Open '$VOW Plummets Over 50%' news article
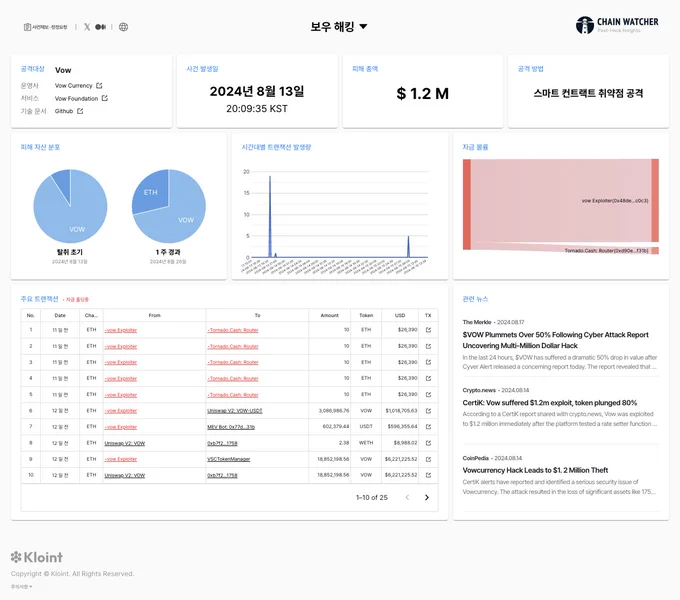680x600 pixels. click(x=555, y=340)
